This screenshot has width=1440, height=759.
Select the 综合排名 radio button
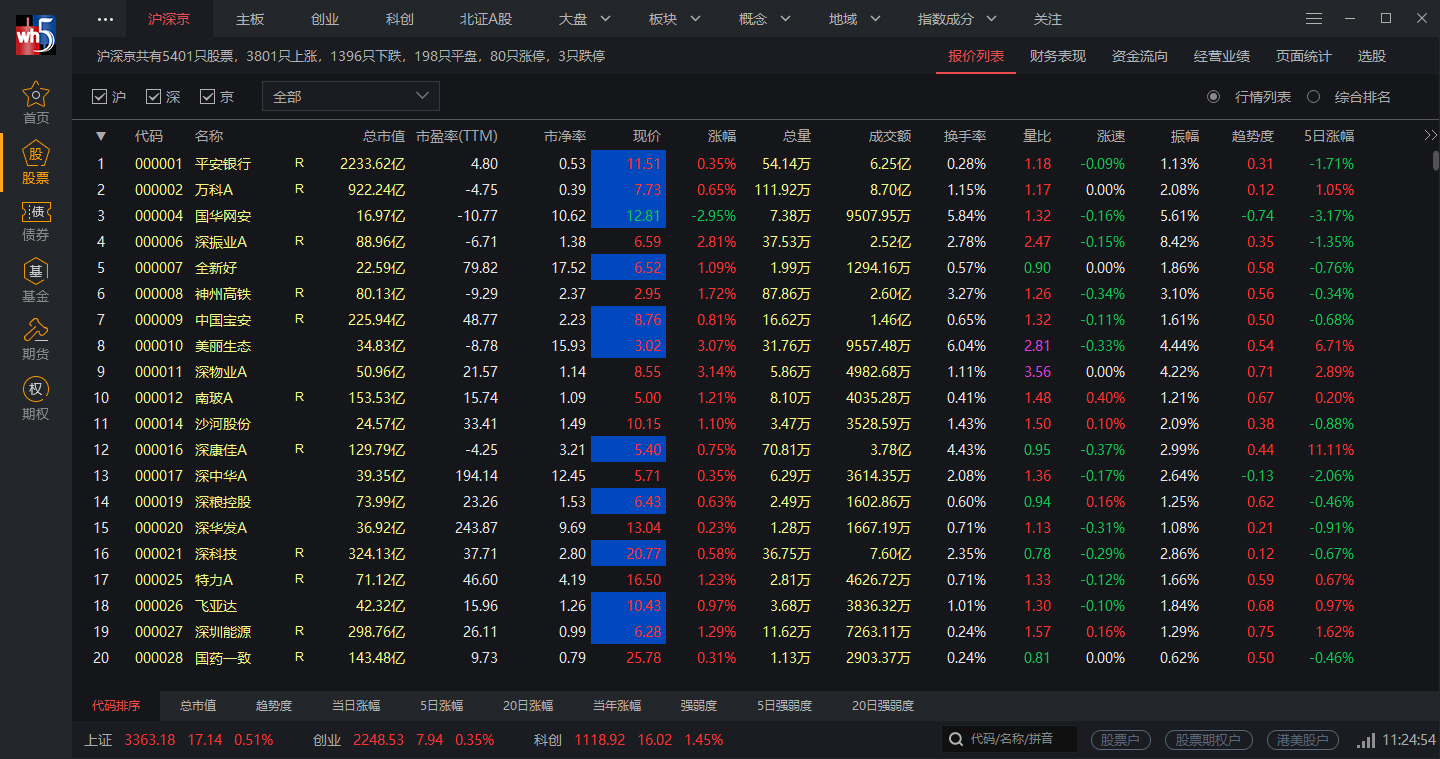[1314, 97]
